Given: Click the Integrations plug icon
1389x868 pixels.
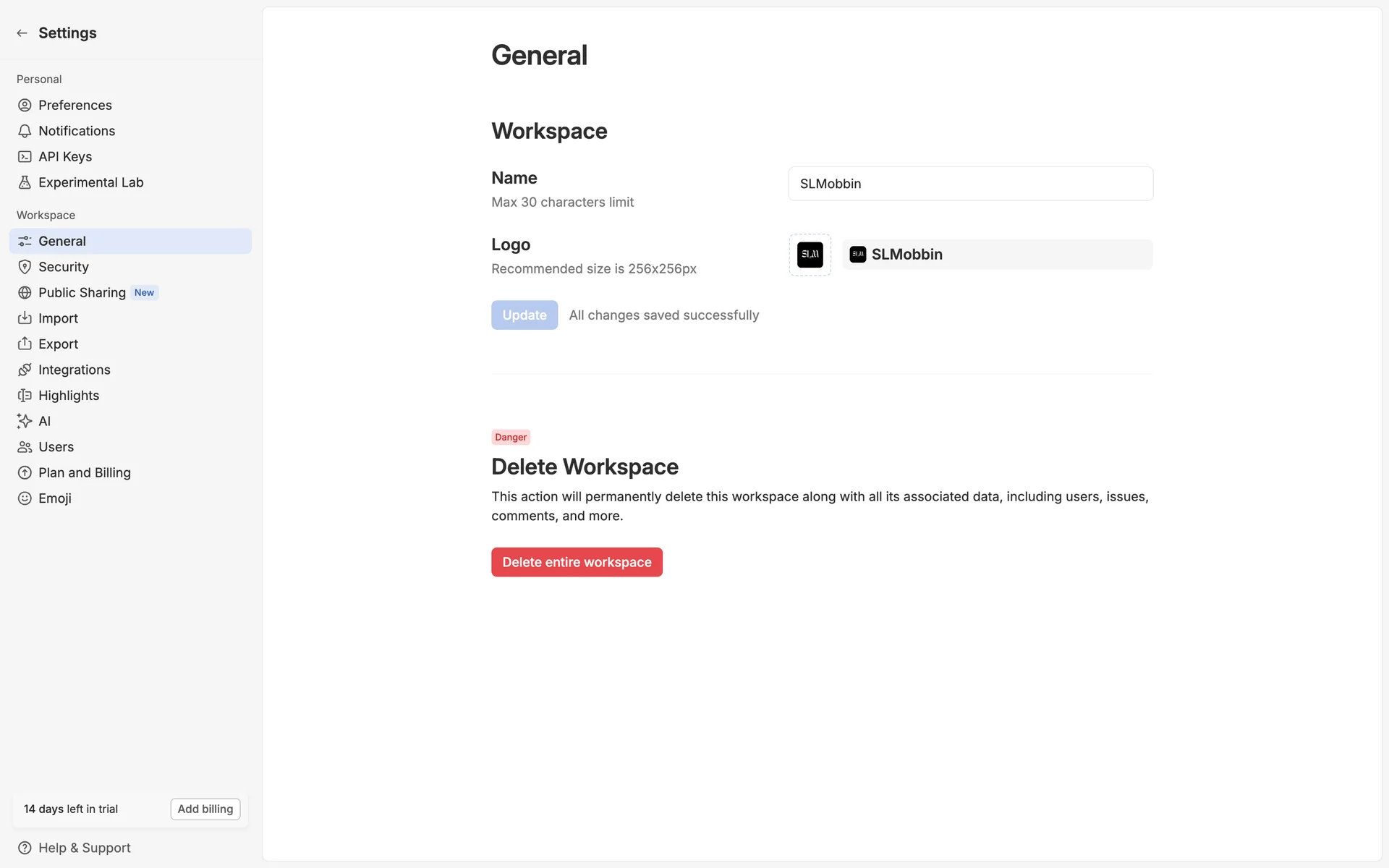Looking at the screenshot, I should (25, 370).
